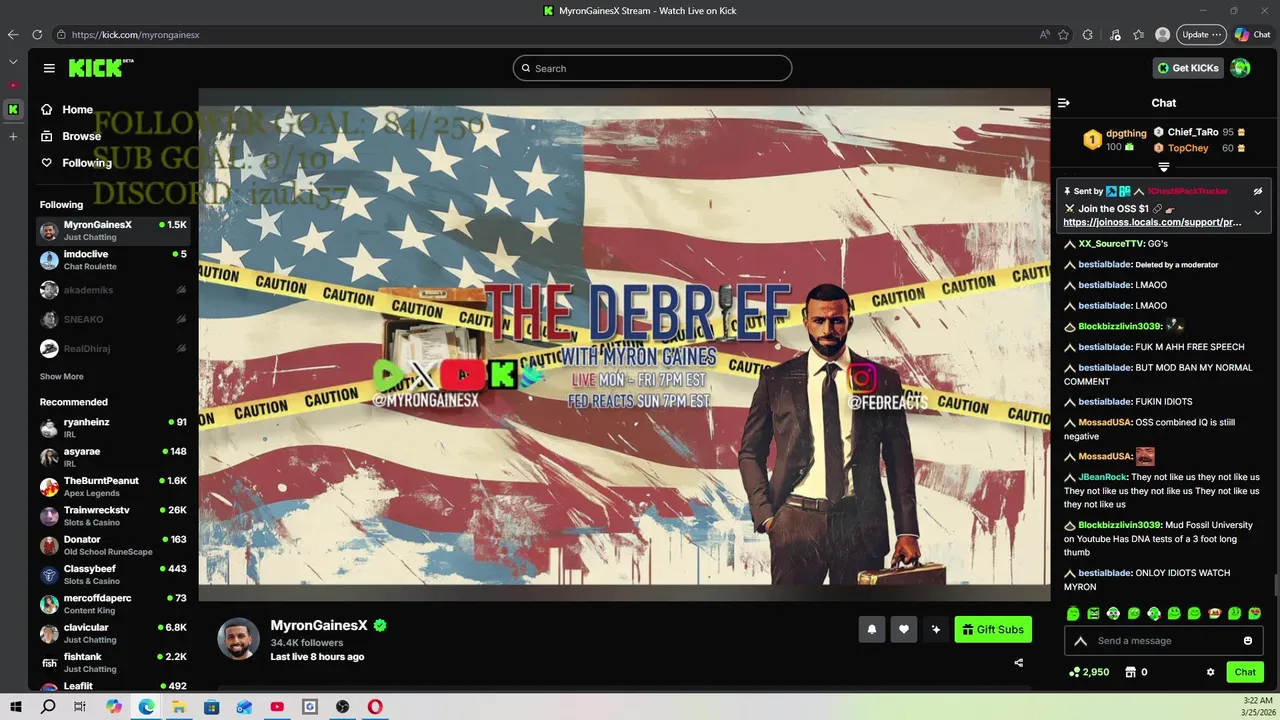Open fishtank recommended channel
Viewport: 1280px width, 720px height.
pyautogui.click(x=113, y=663)
